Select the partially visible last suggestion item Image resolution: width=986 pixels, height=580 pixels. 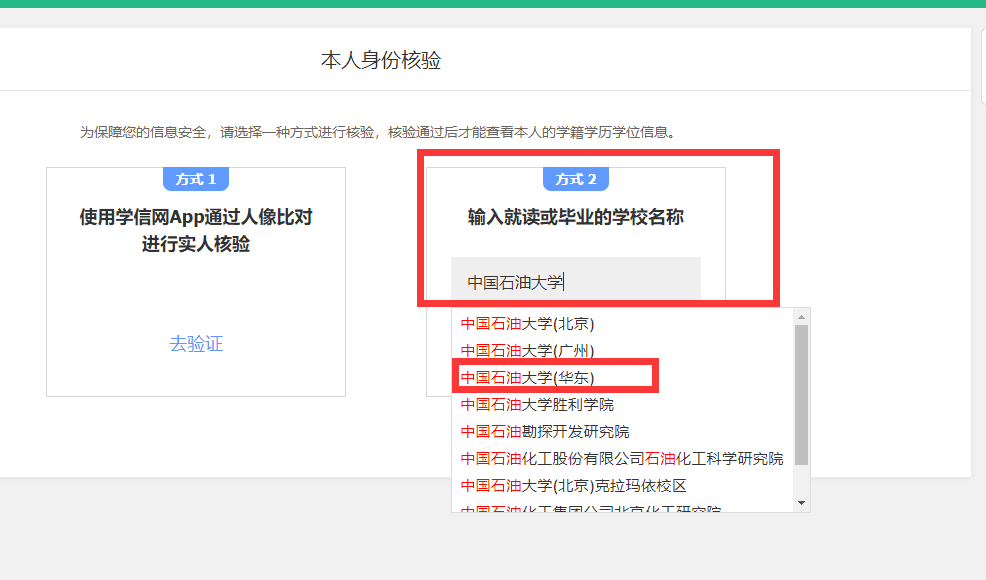pyautogui.click(x=590, y=508)
